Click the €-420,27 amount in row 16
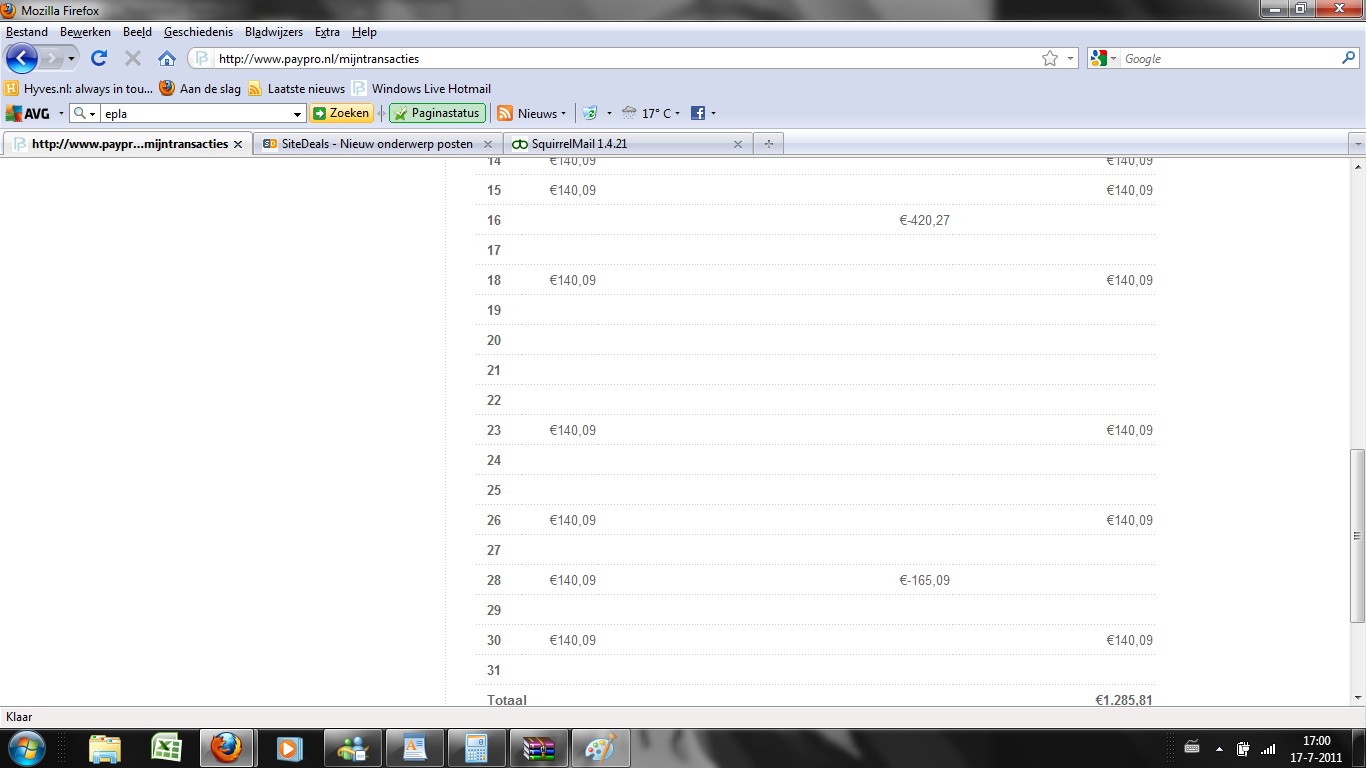Screen dimensions: 1366x768 click(x=924, y=220)
